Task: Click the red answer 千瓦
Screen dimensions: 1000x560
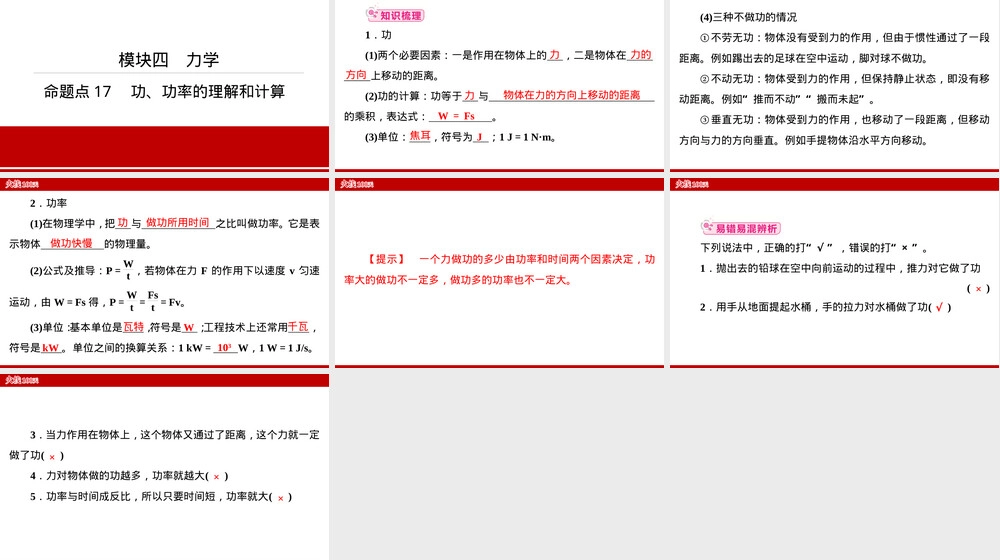Action: click(298, 327)
